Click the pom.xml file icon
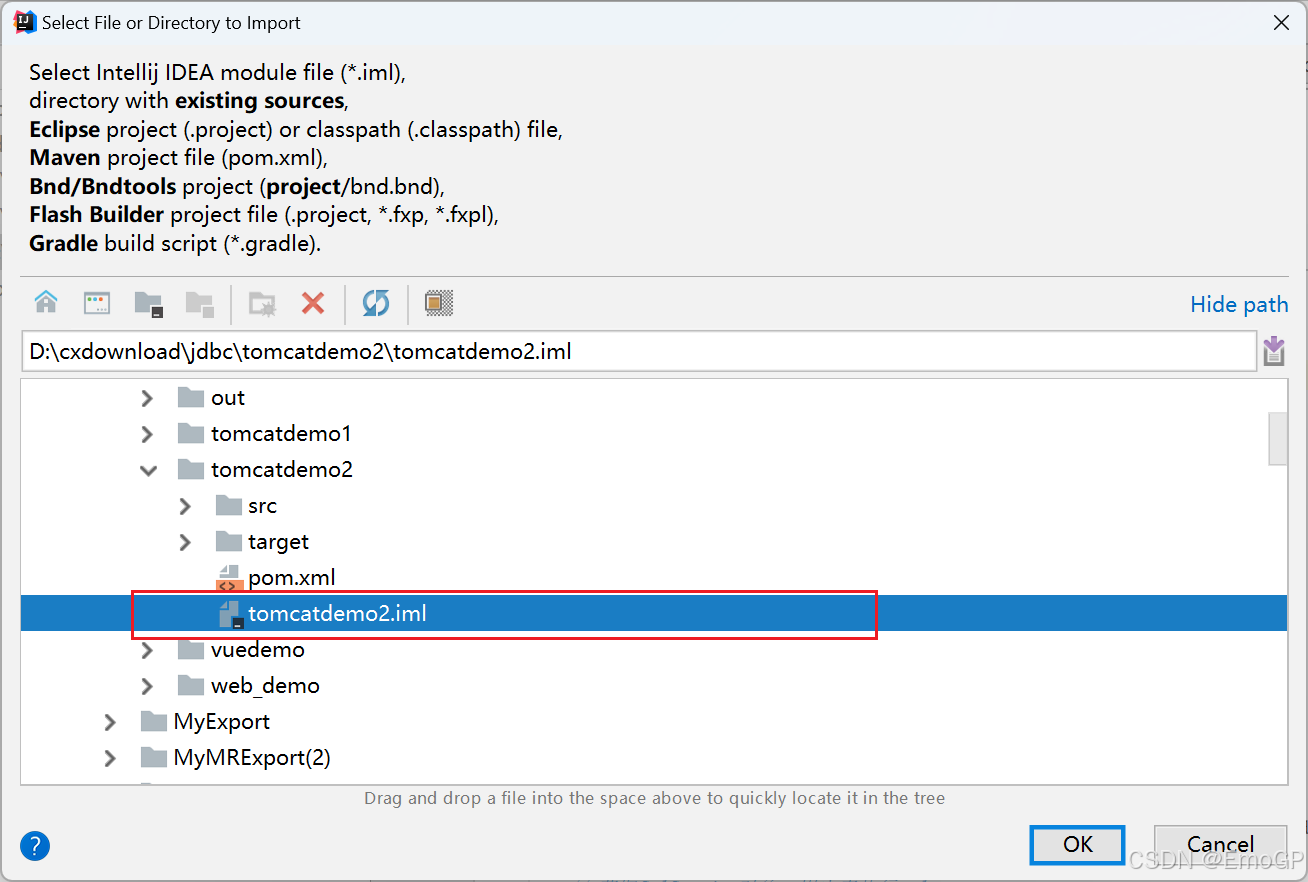Screen dimensions: 1308x882 [x=229, y=578]
